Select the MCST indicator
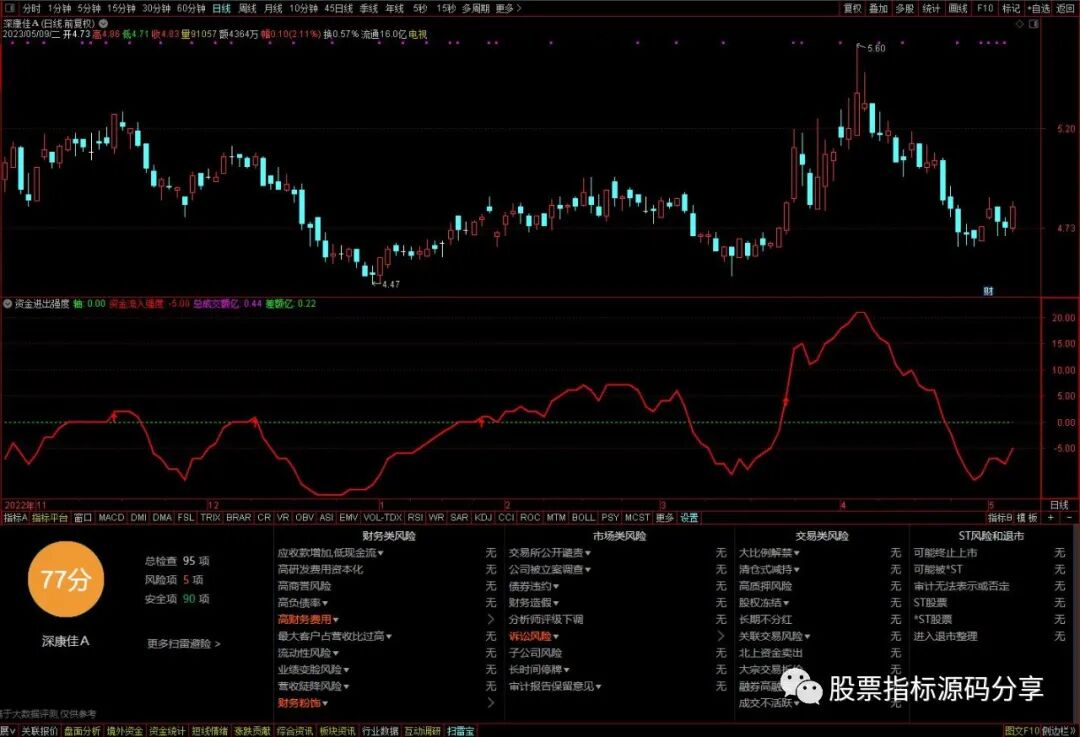 click(x=637, y=517)
